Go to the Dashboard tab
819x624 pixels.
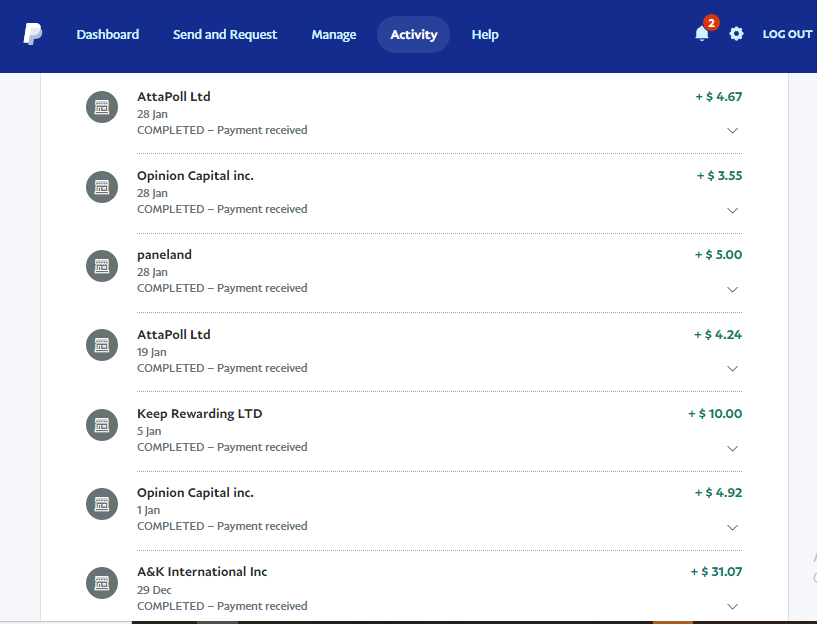pos(108,34)
